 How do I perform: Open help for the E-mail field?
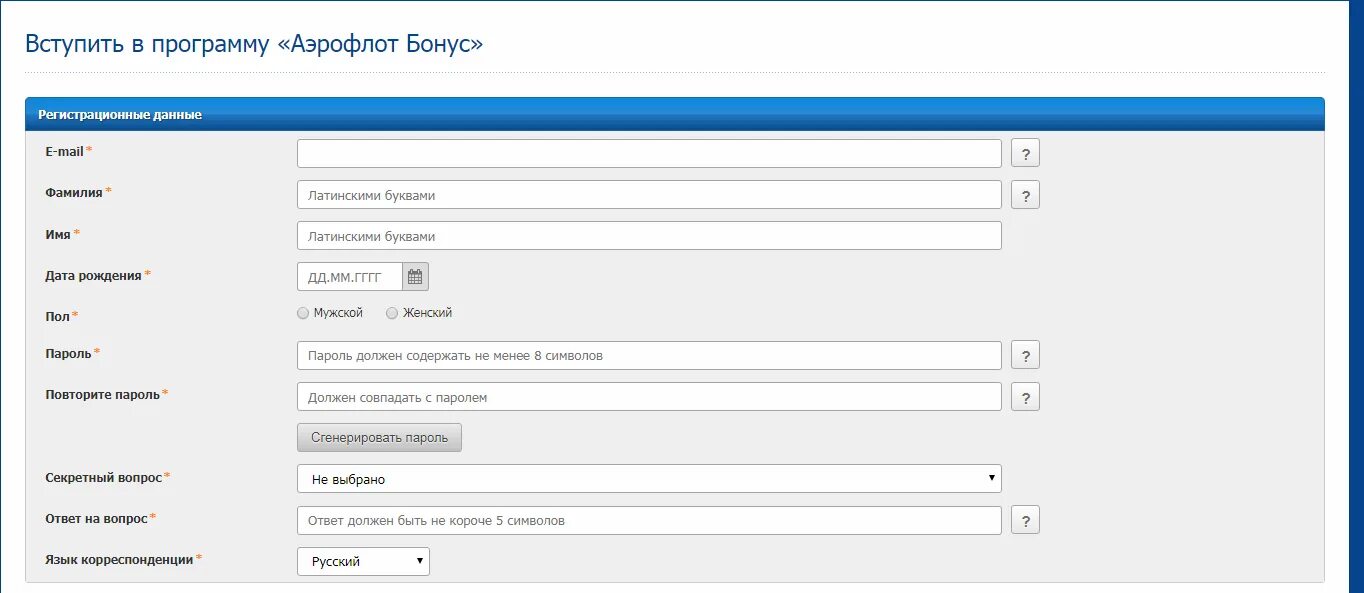click(1025, 153)
